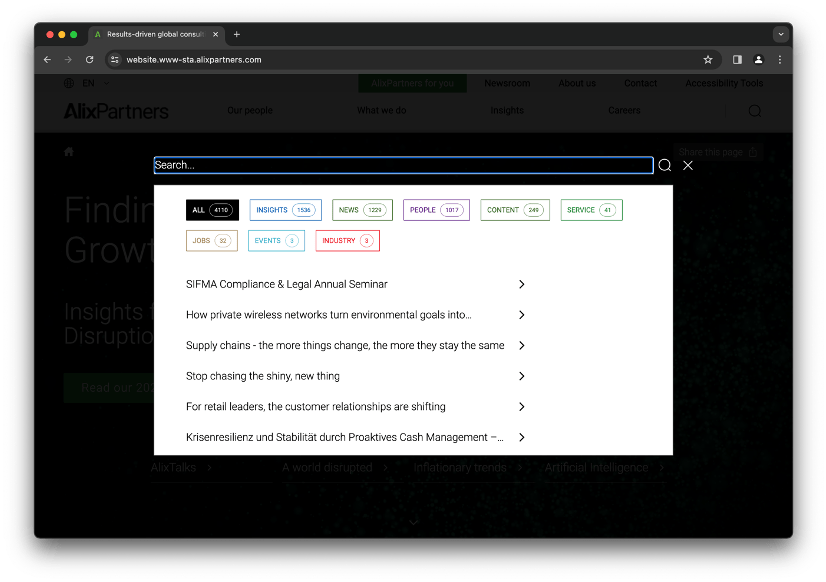Filter results by PEOPLE
This screenshot has height=582, width=826.
coord(436,210)
